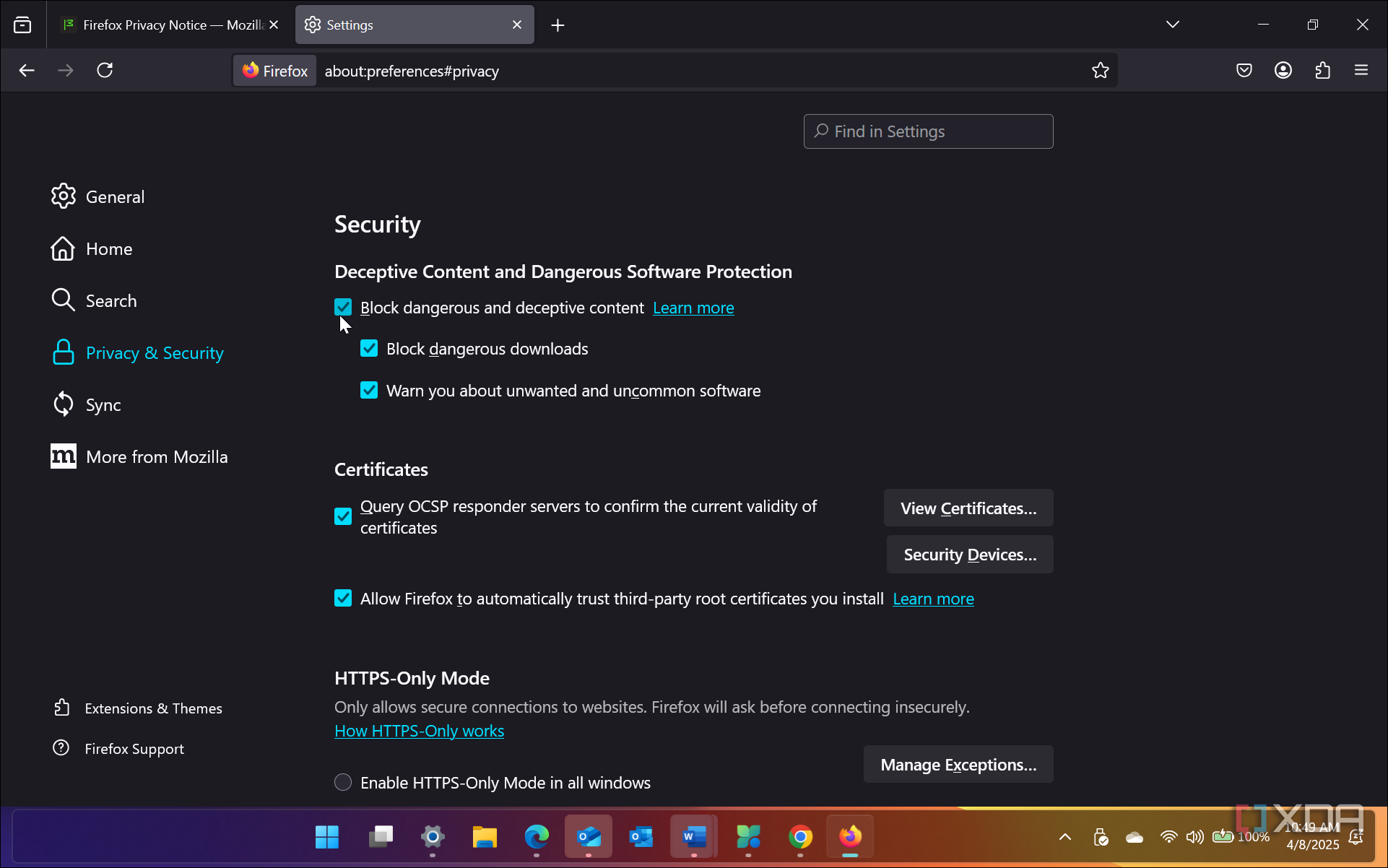Close the Firefox Privacy Notice tab
This screenshot has height=868, width=1388.
pyautogui.click(x=274, y=25)
